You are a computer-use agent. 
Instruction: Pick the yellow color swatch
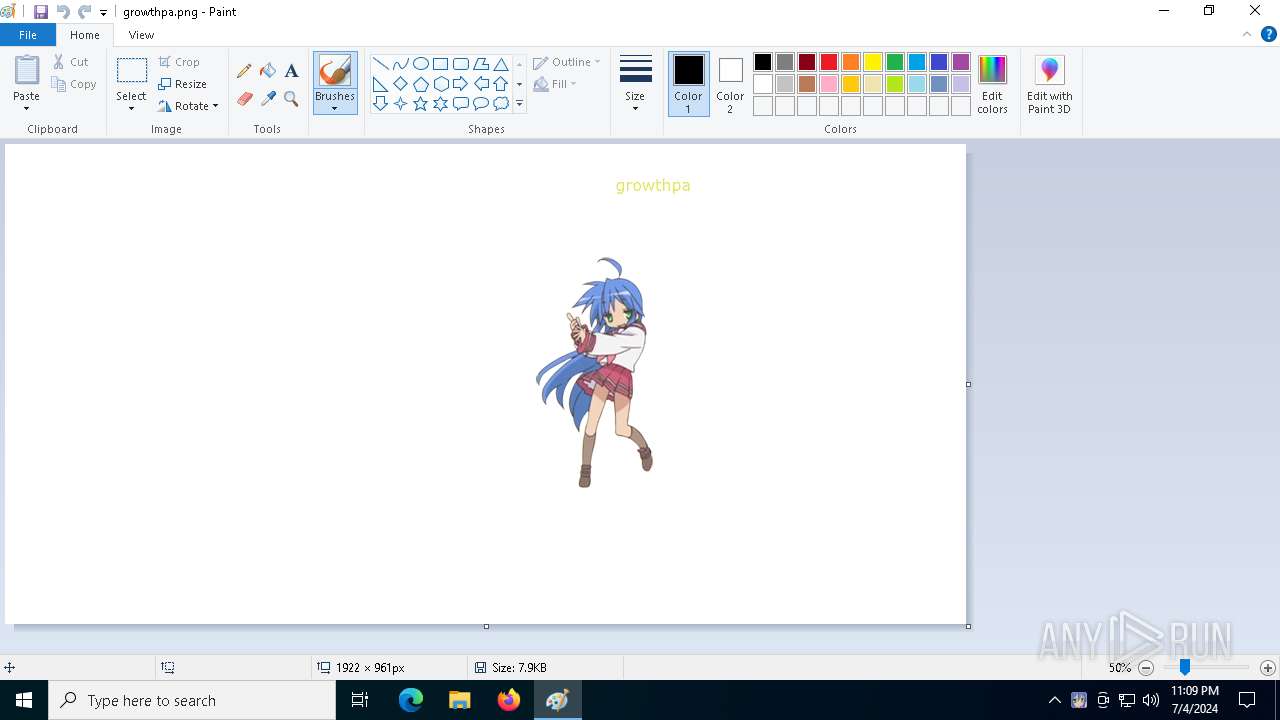873,62
